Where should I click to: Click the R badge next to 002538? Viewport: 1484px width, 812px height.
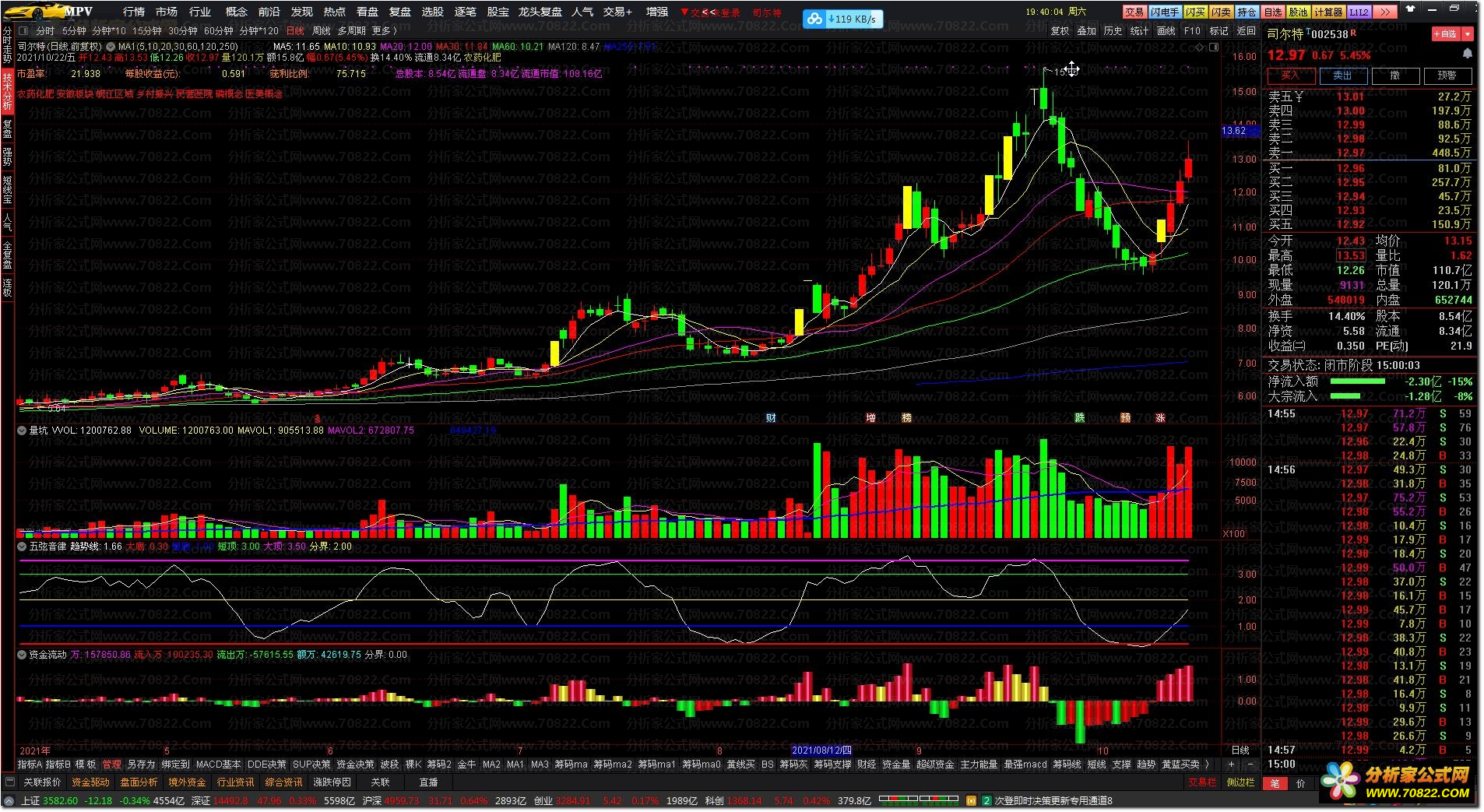pyautogui.click(x=1353, y=33)
